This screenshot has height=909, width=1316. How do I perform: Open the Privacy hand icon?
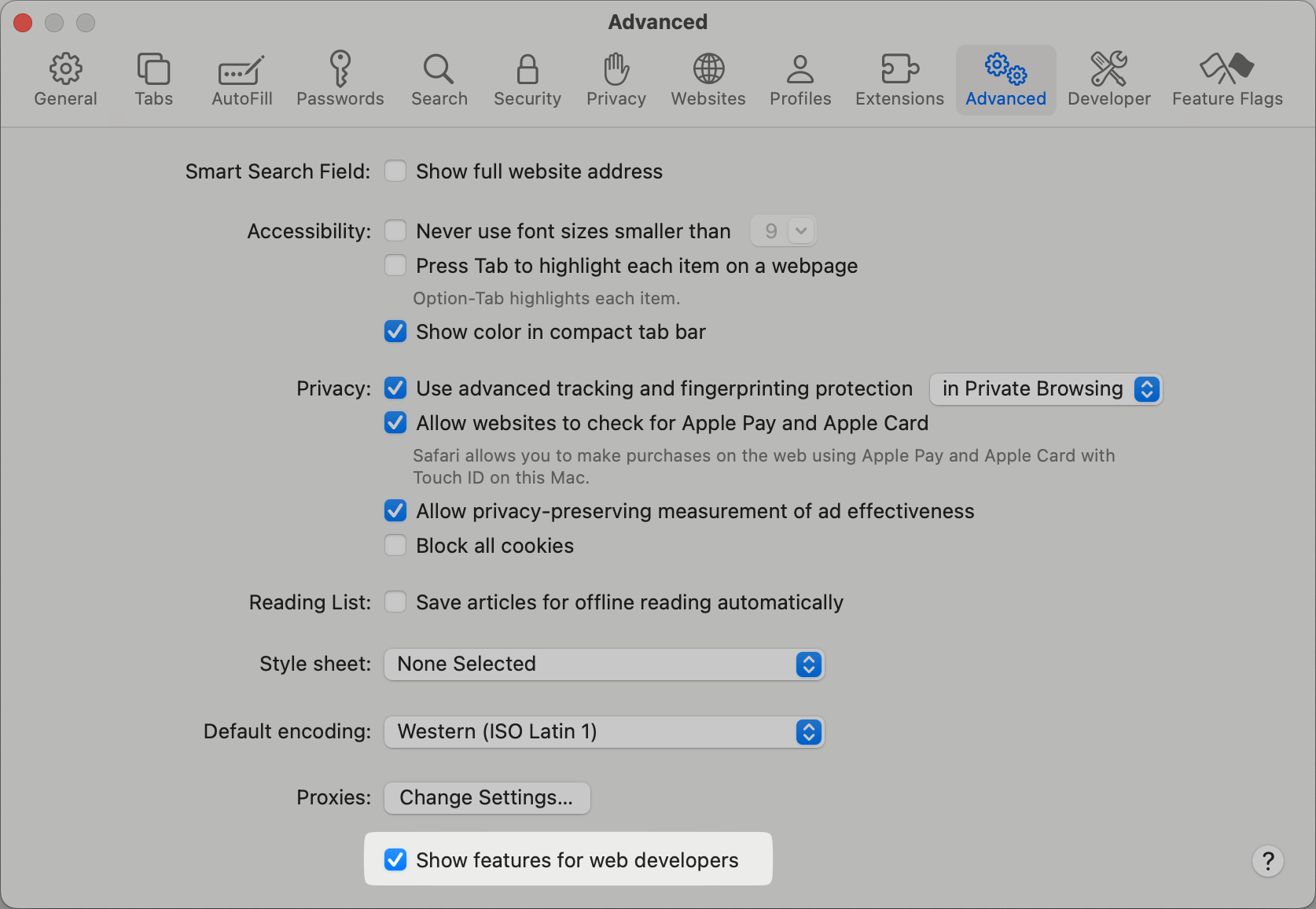(616, 70)
